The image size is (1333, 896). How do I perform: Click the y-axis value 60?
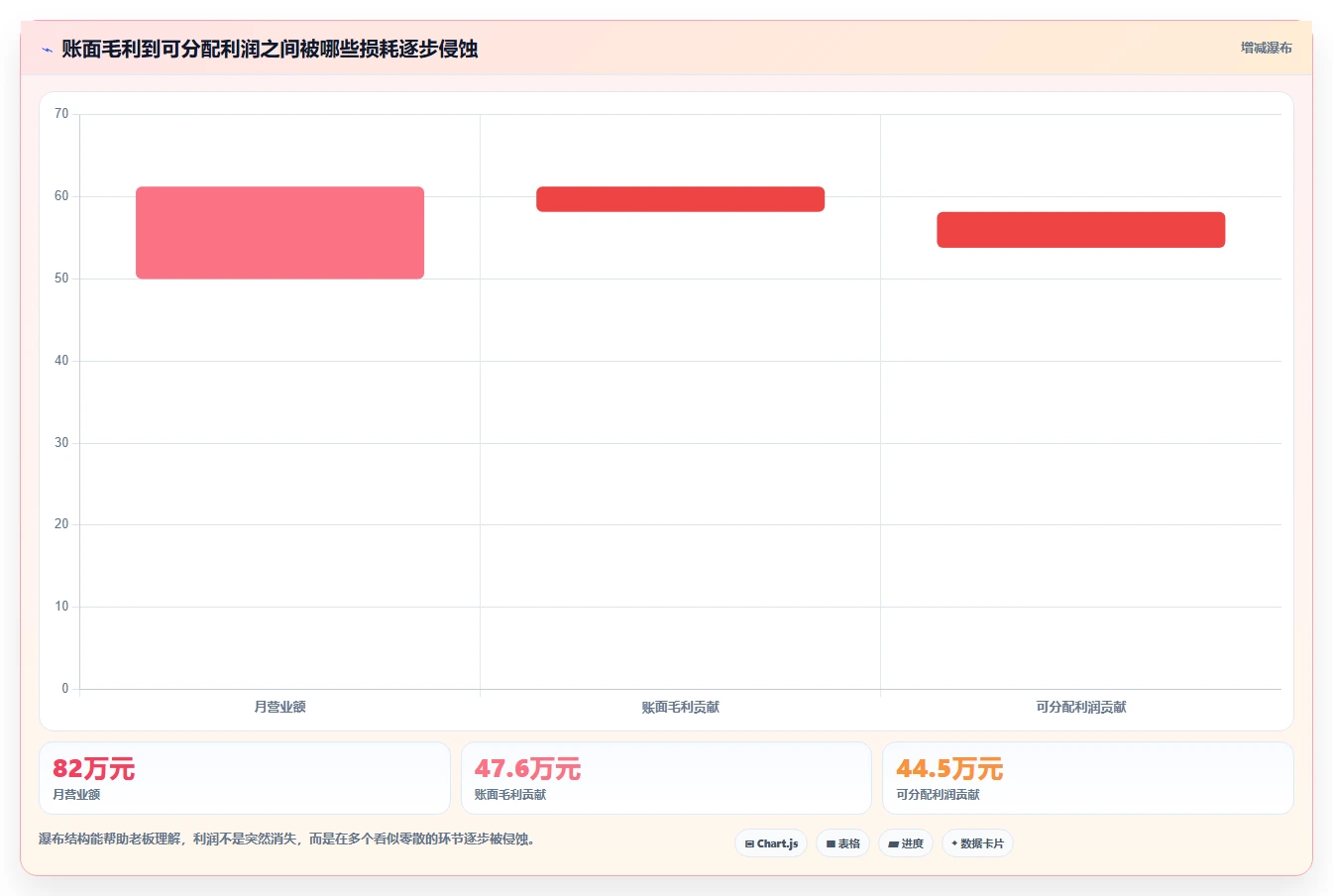pyautogui.click(x=61, y=196)
